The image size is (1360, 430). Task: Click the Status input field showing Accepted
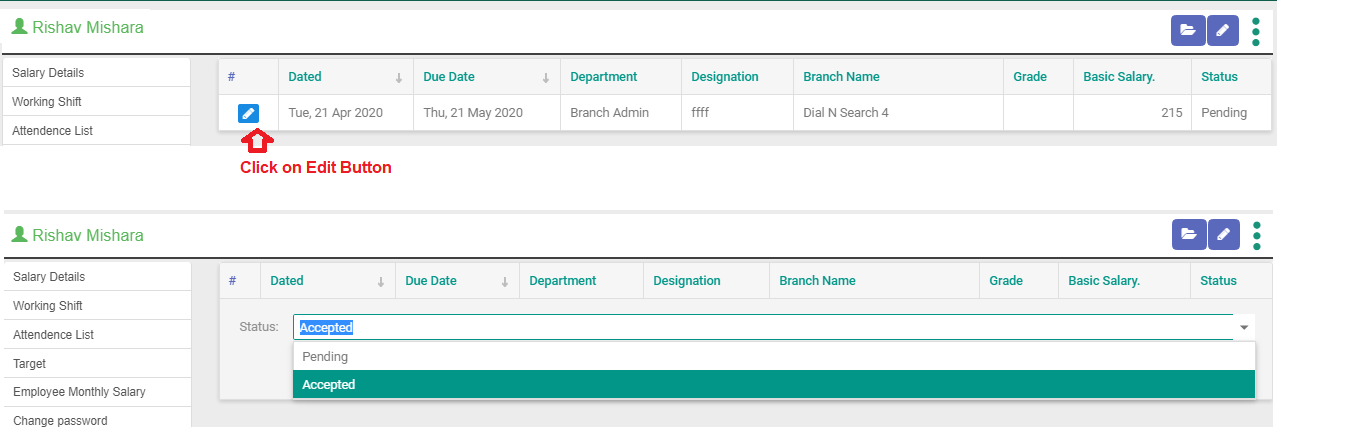760,328
